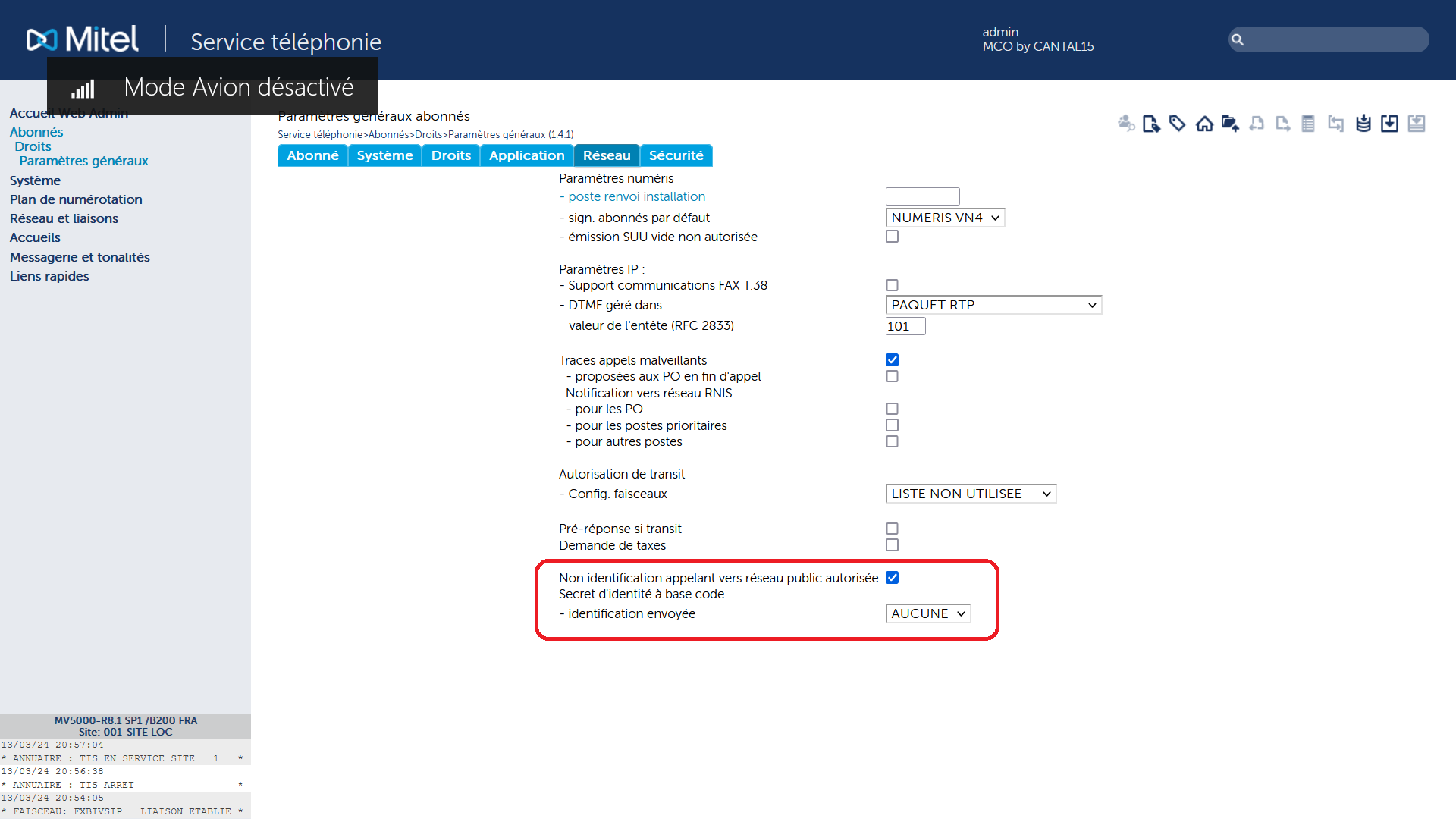Screen dimensions: 1456x819
Task: Go to home via house icon
Action: point(1204,123)
